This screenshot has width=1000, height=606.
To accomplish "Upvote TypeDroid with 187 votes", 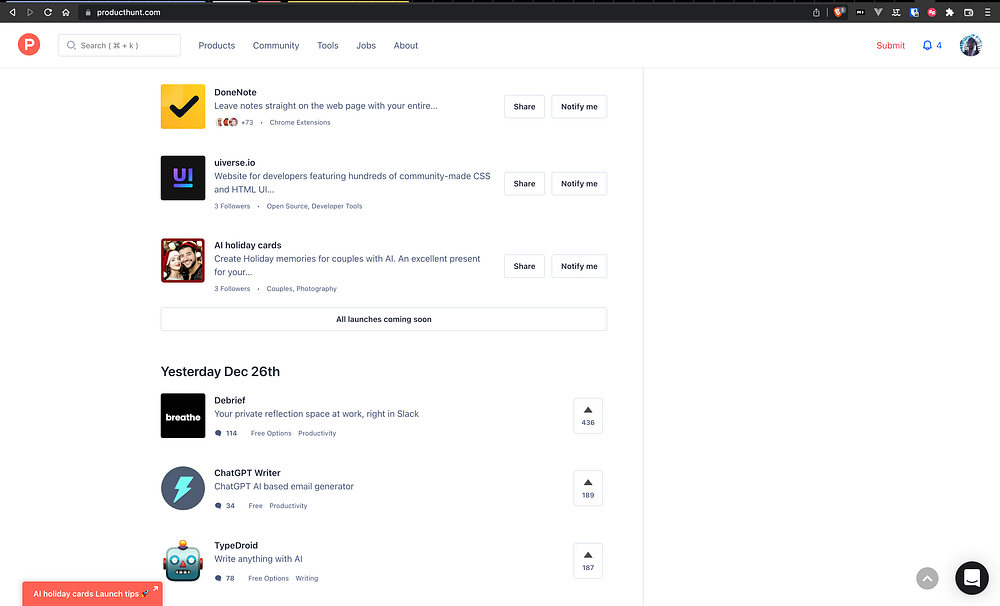I will click(588, 561).
